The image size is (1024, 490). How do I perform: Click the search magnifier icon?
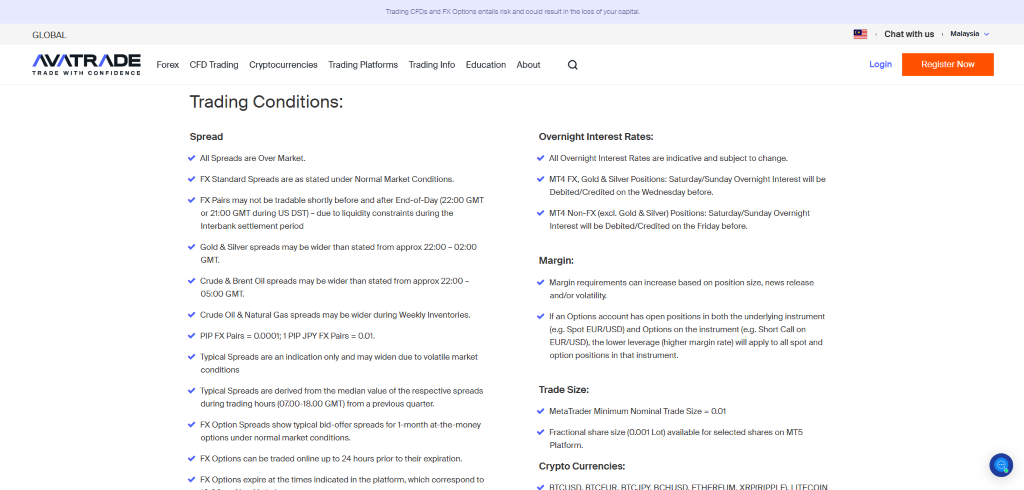pyautogui.click(x=572, y=65)
